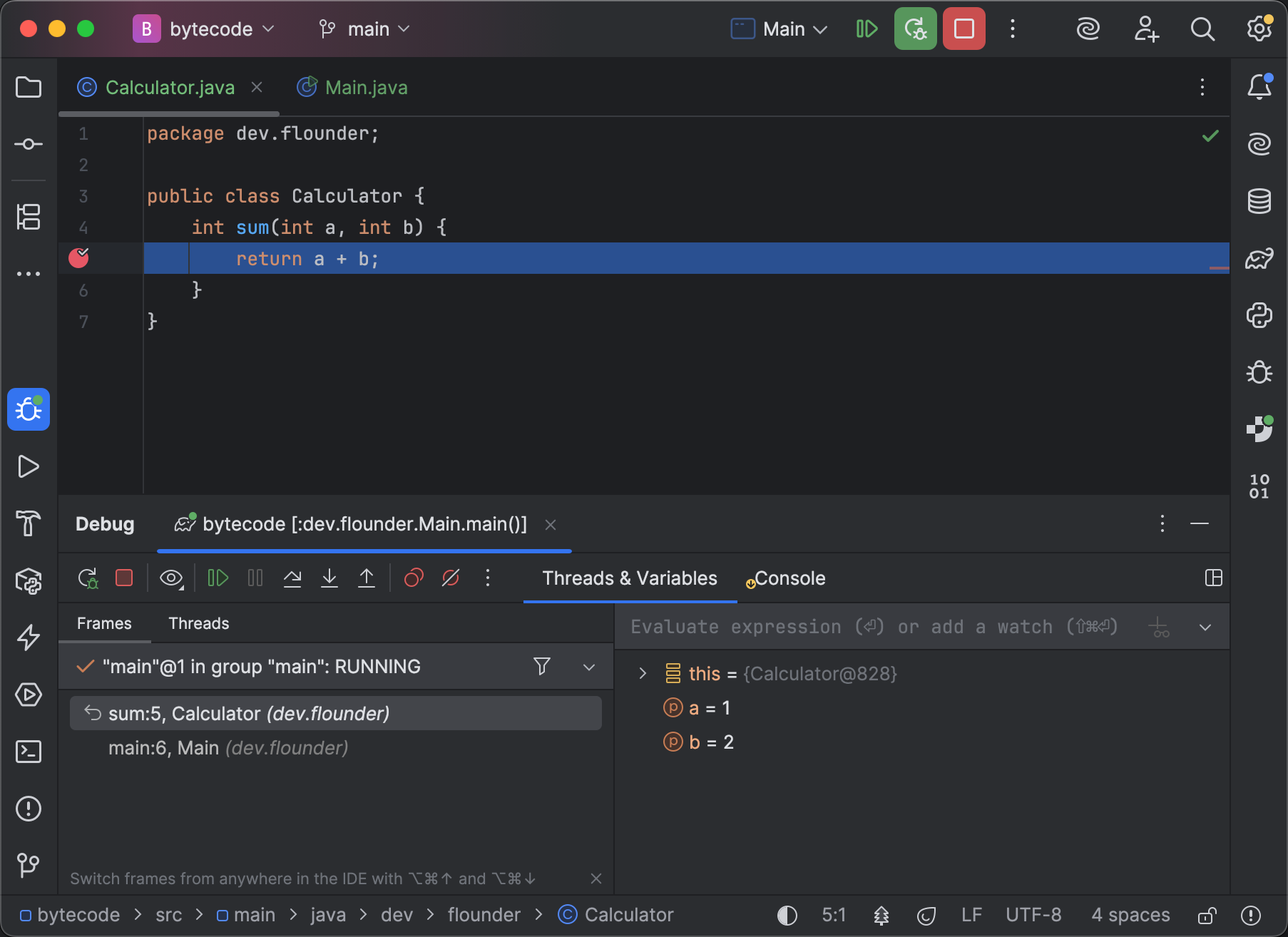The height and width of the screenshot is (937, 1288).
Task: Toggle Mute Breakpoints
Action: pos(451,578)
